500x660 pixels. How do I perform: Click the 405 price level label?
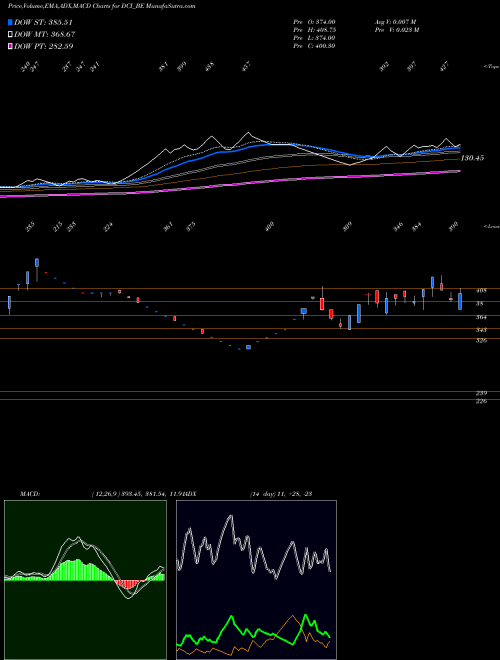click(x=481, y=290)
